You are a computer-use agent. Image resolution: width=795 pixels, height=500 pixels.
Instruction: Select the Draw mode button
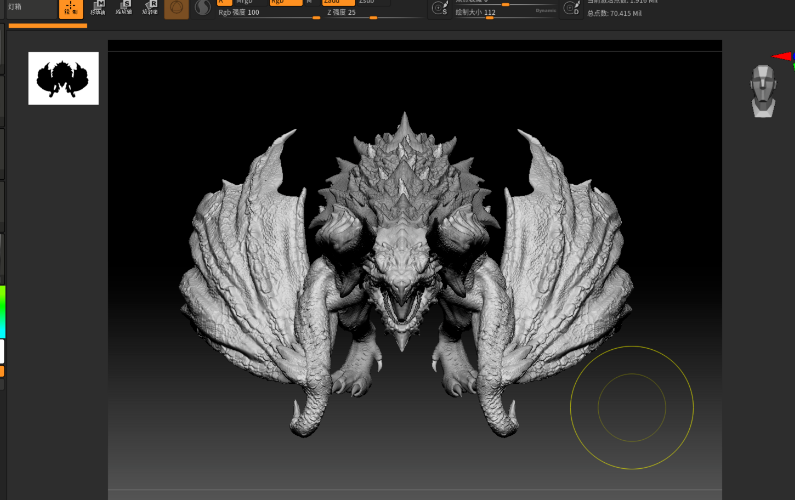(71, 9)
